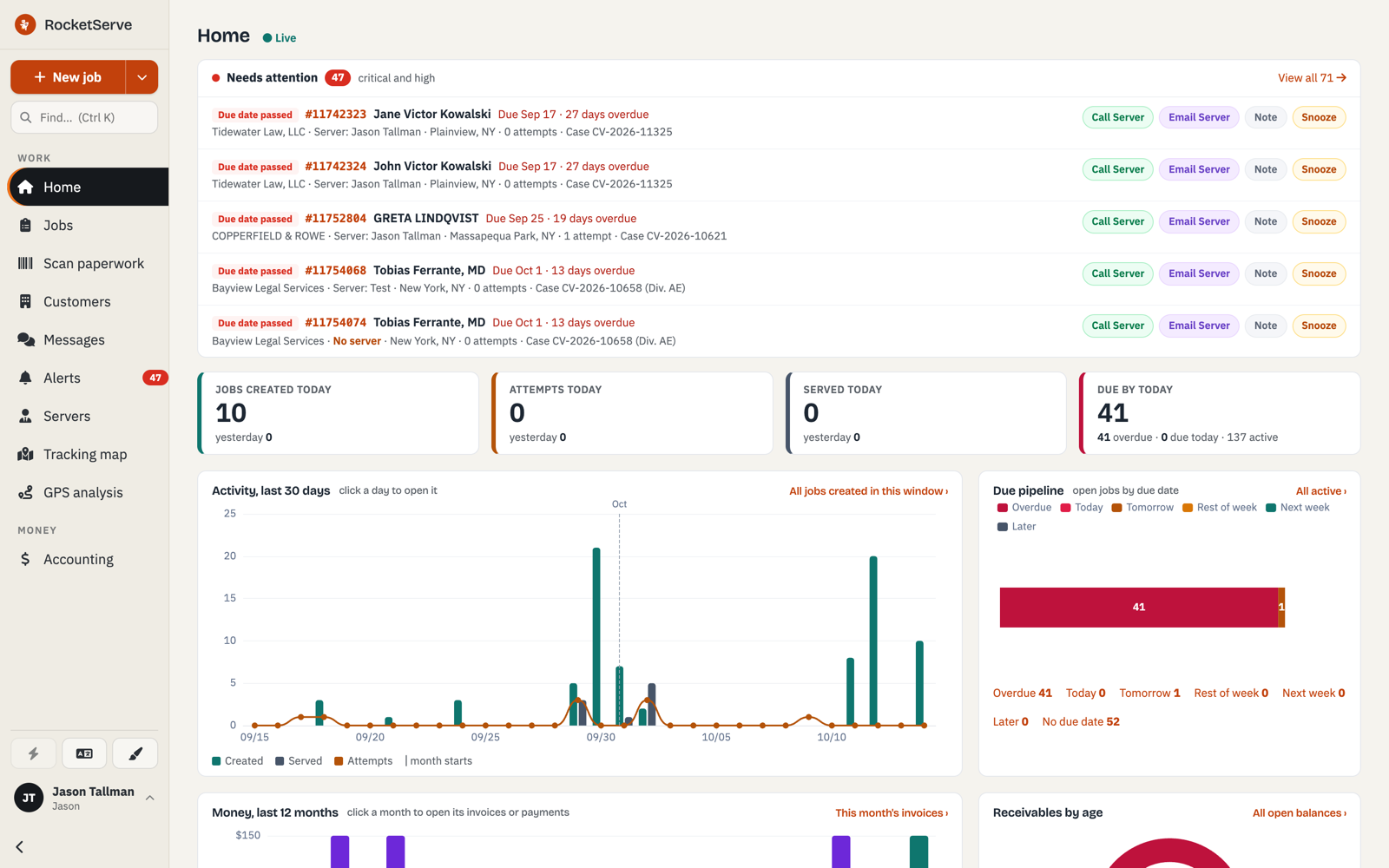Open the Messages chat bubbles icon

[x=26, y=339]
